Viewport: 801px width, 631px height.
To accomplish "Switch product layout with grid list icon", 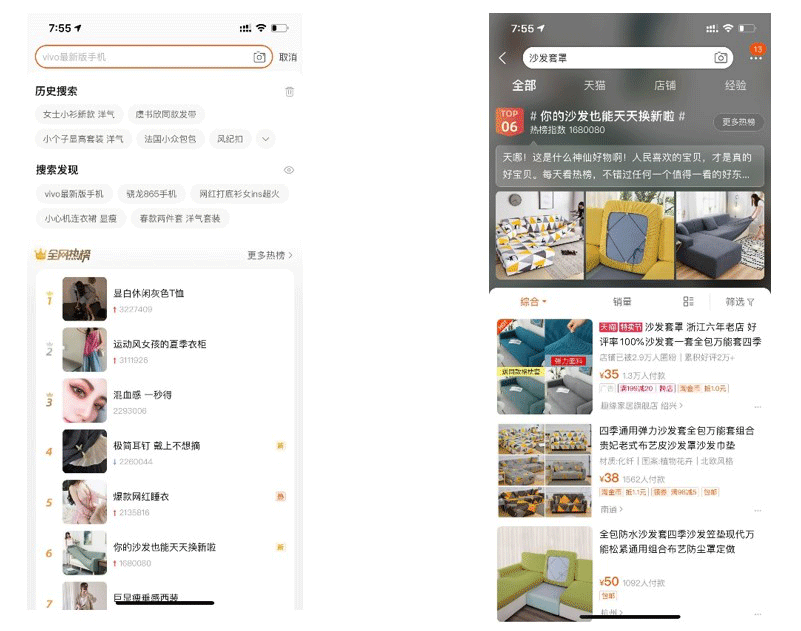I will coord(688,301).
